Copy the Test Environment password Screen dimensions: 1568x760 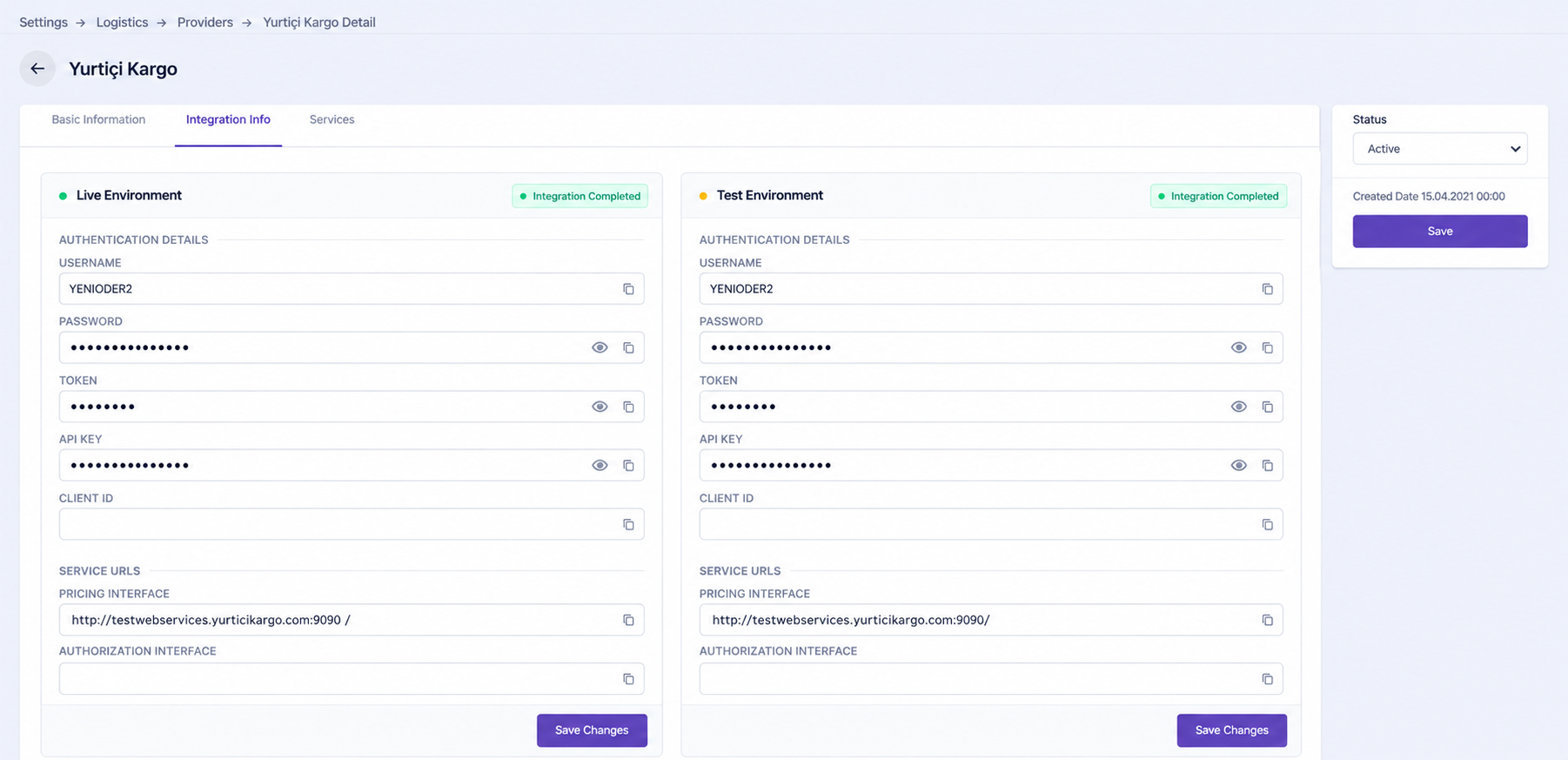coord(1268,348)
